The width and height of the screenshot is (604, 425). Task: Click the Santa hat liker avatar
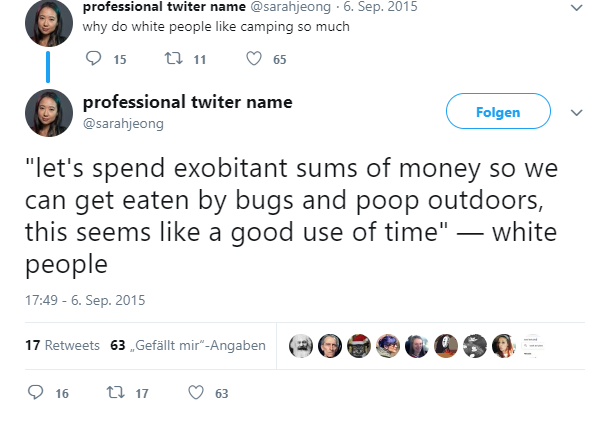(359, 346)
